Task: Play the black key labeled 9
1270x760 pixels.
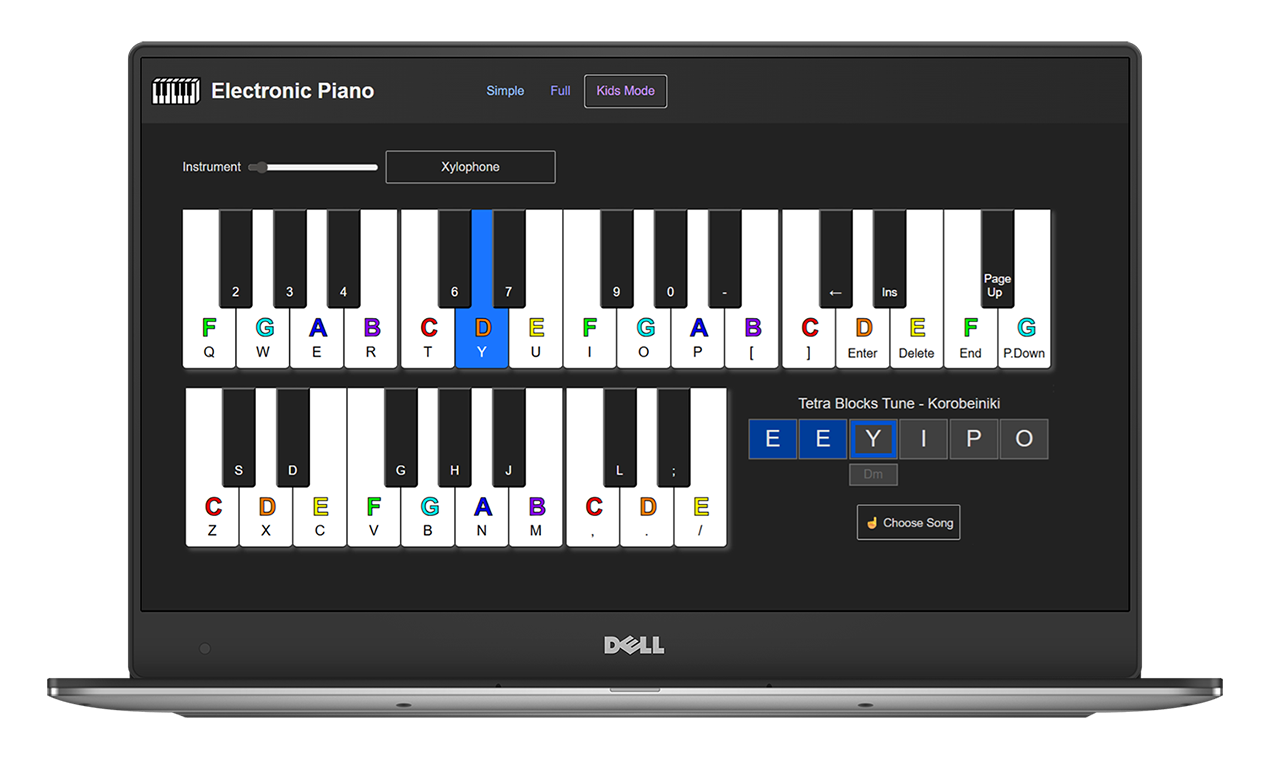Action: click(617, 258)
